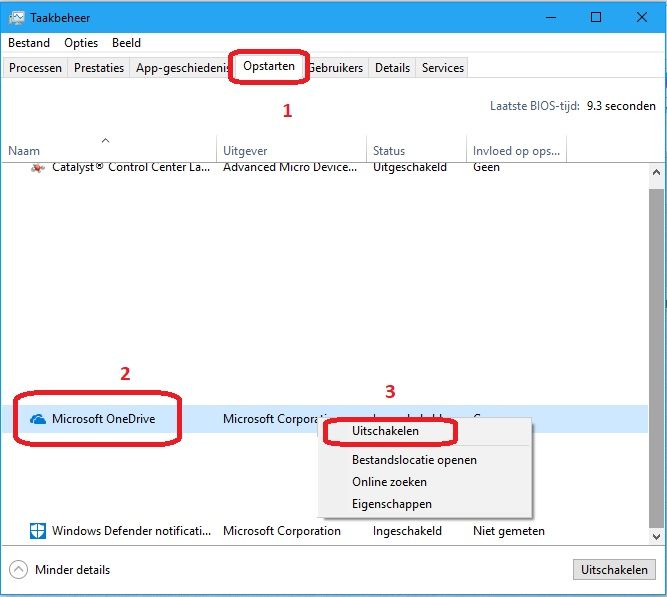Click the scrollbar down arrow

click(656, 536)
